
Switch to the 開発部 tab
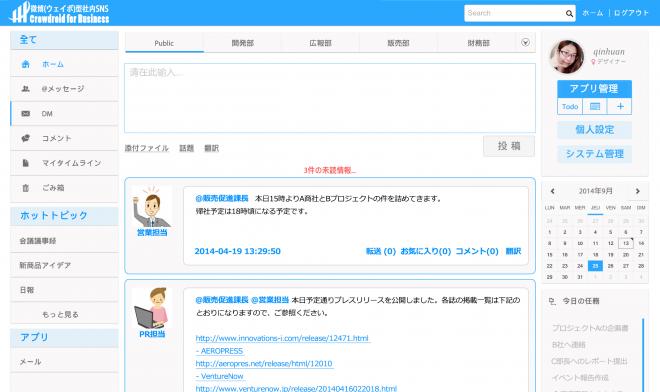point(242,43)
